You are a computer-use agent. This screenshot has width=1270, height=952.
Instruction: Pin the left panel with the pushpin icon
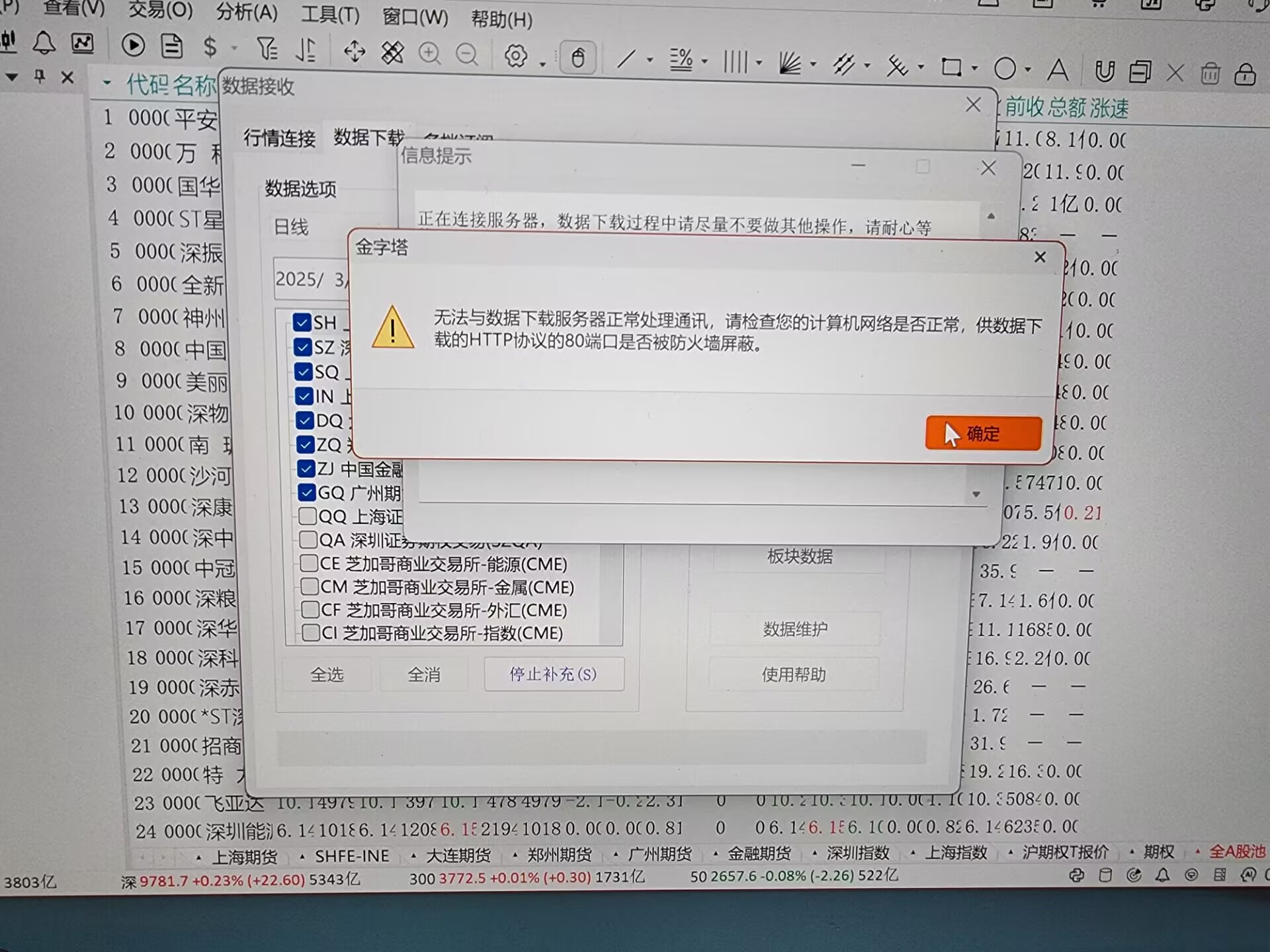40,77
